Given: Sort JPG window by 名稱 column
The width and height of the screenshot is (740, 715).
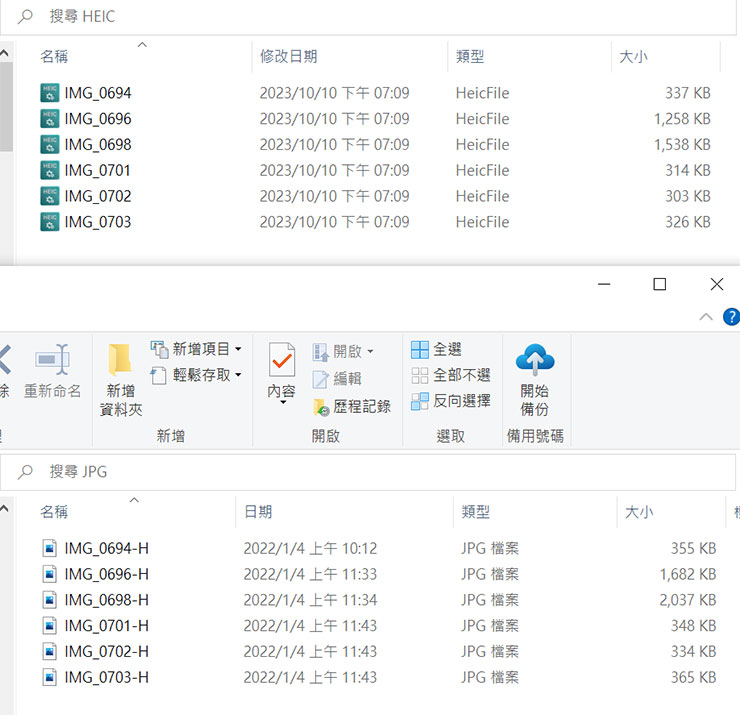Looking at the screenshot, I should coord(54,512).
